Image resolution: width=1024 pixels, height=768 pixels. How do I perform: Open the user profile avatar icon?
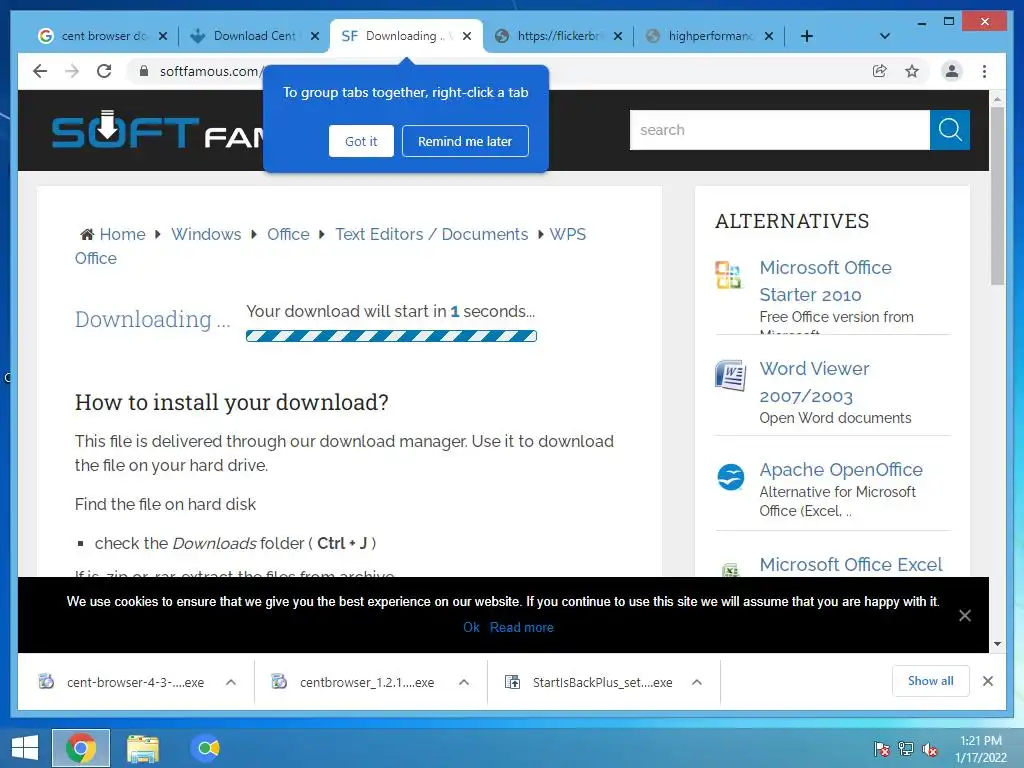952,71
